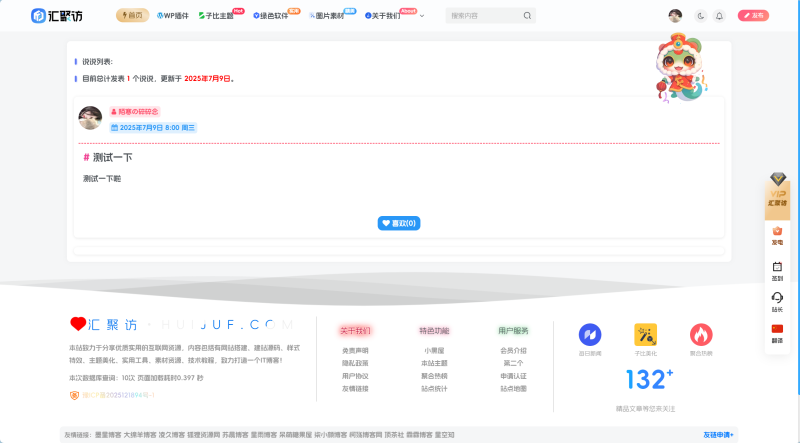Click the search magnifier icon
Viewport: 800px width, 443px height.
pyautogui.click(x=526, y=16)
